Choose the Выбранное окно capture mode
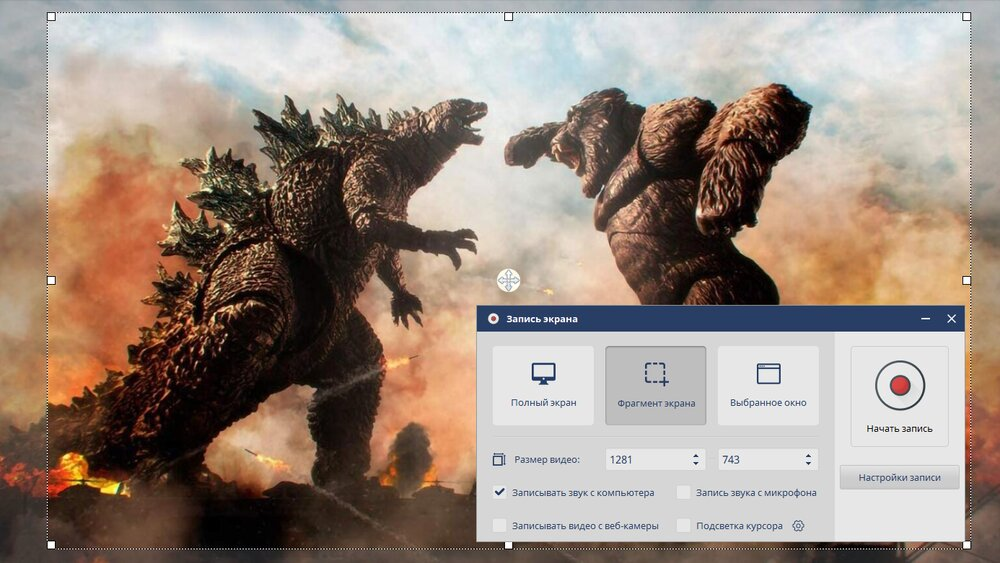The width and height of the screenshot is (1000, 563). pyautogui.click(x=768, y=386)
